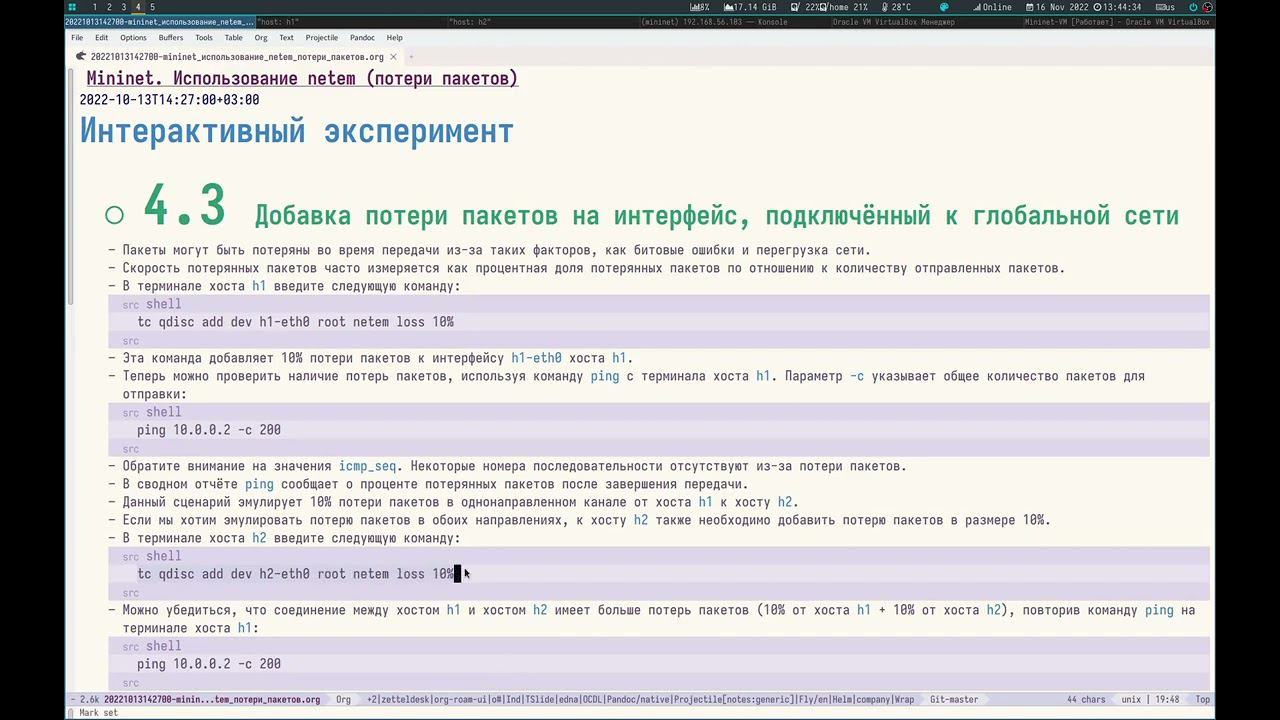Image resolution: width=1280 pixels, height=720 pixels.
Task: Click the 2.6k buffer size indicator
Action: [x=89, y=700]
